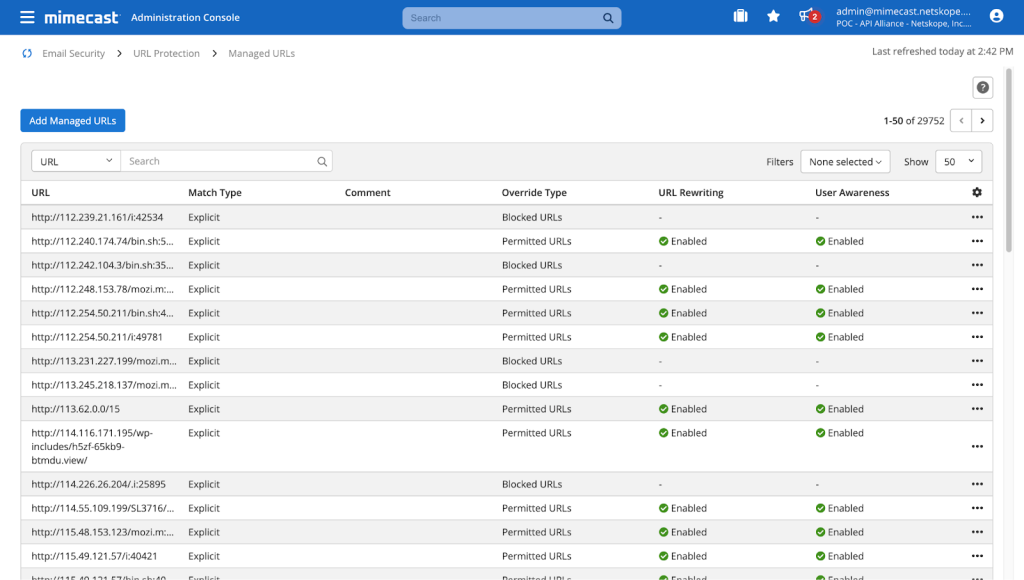Click the briefcase icon in header

pyautogui.click(x=740, y=16)
